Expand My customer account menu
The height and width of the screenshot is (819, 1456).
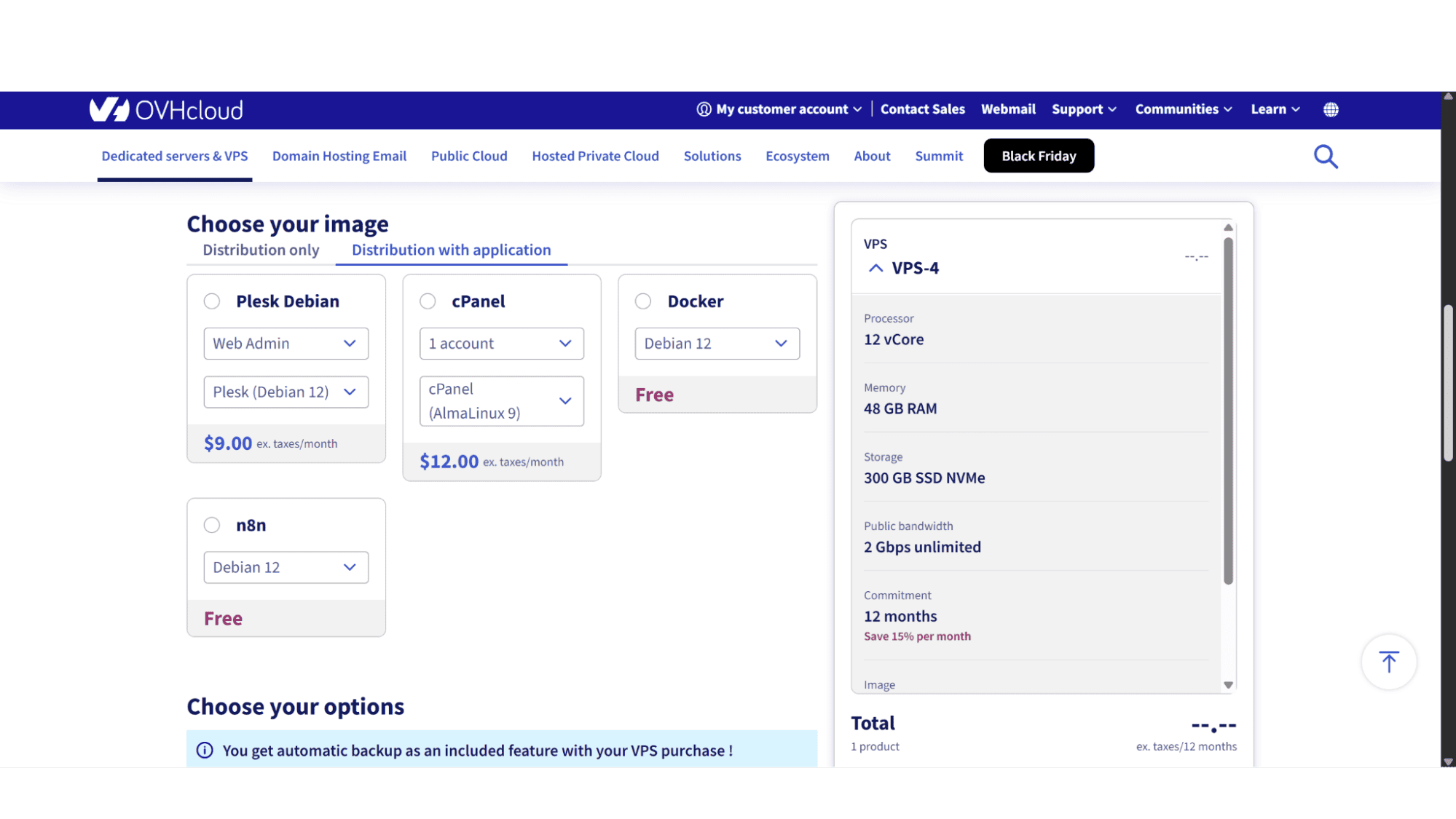[779, 109]
